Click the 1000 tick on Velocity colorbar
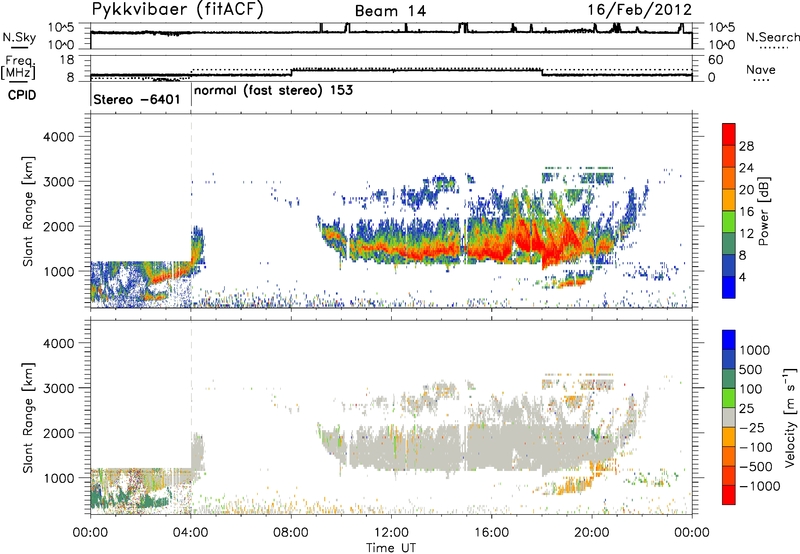 (755, 350)
